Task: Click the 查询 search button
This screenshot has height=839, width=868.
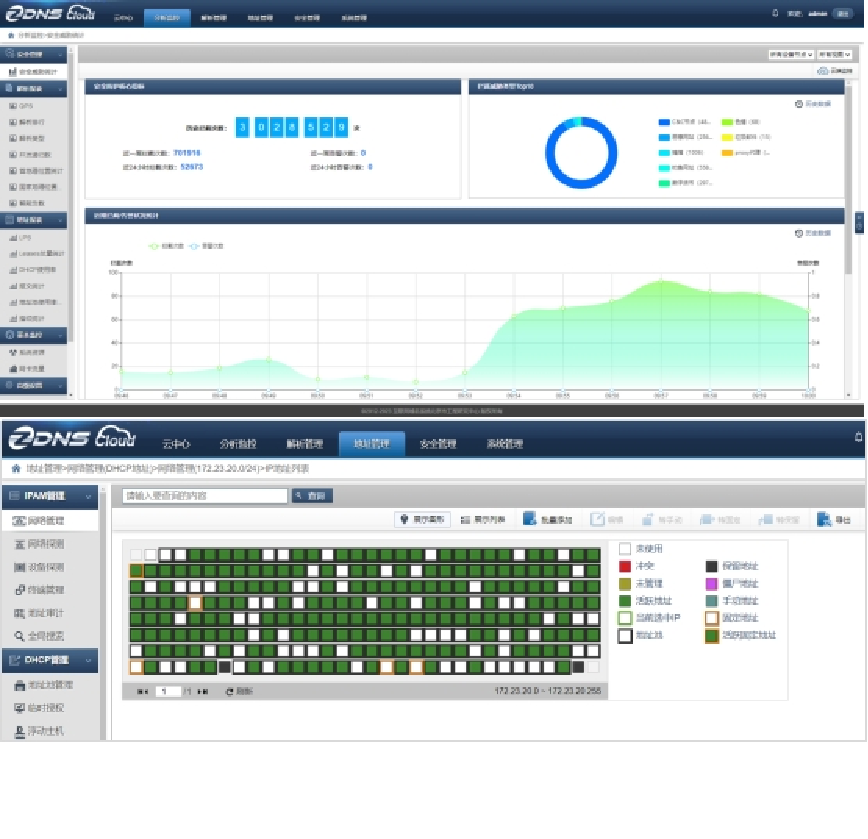Action: 312,496
